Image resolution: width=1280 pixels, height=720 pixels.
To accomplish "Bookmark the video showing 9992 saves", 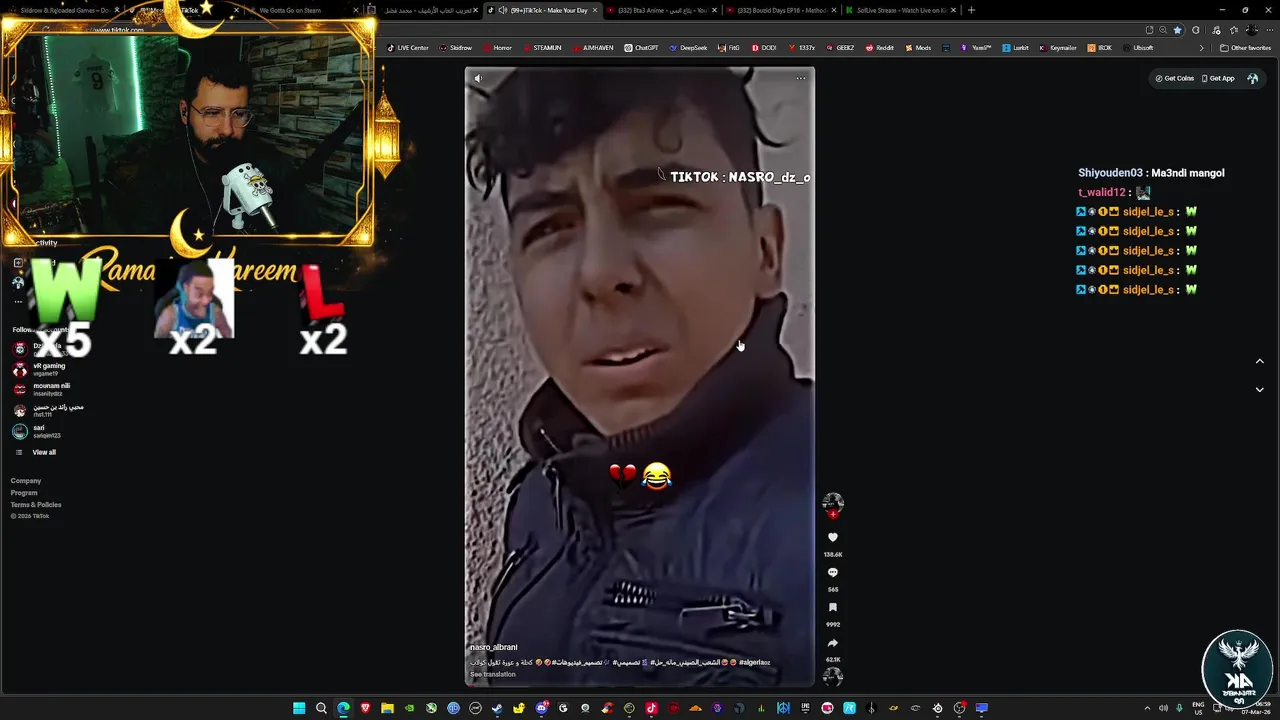I will click(833, 608).
